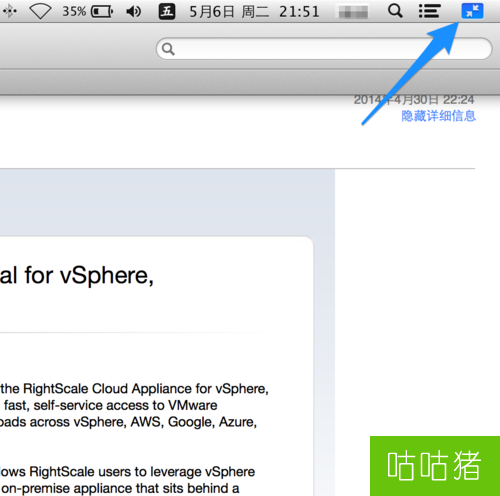Open the 五 input method menu
500x496 pixels.
167,12
